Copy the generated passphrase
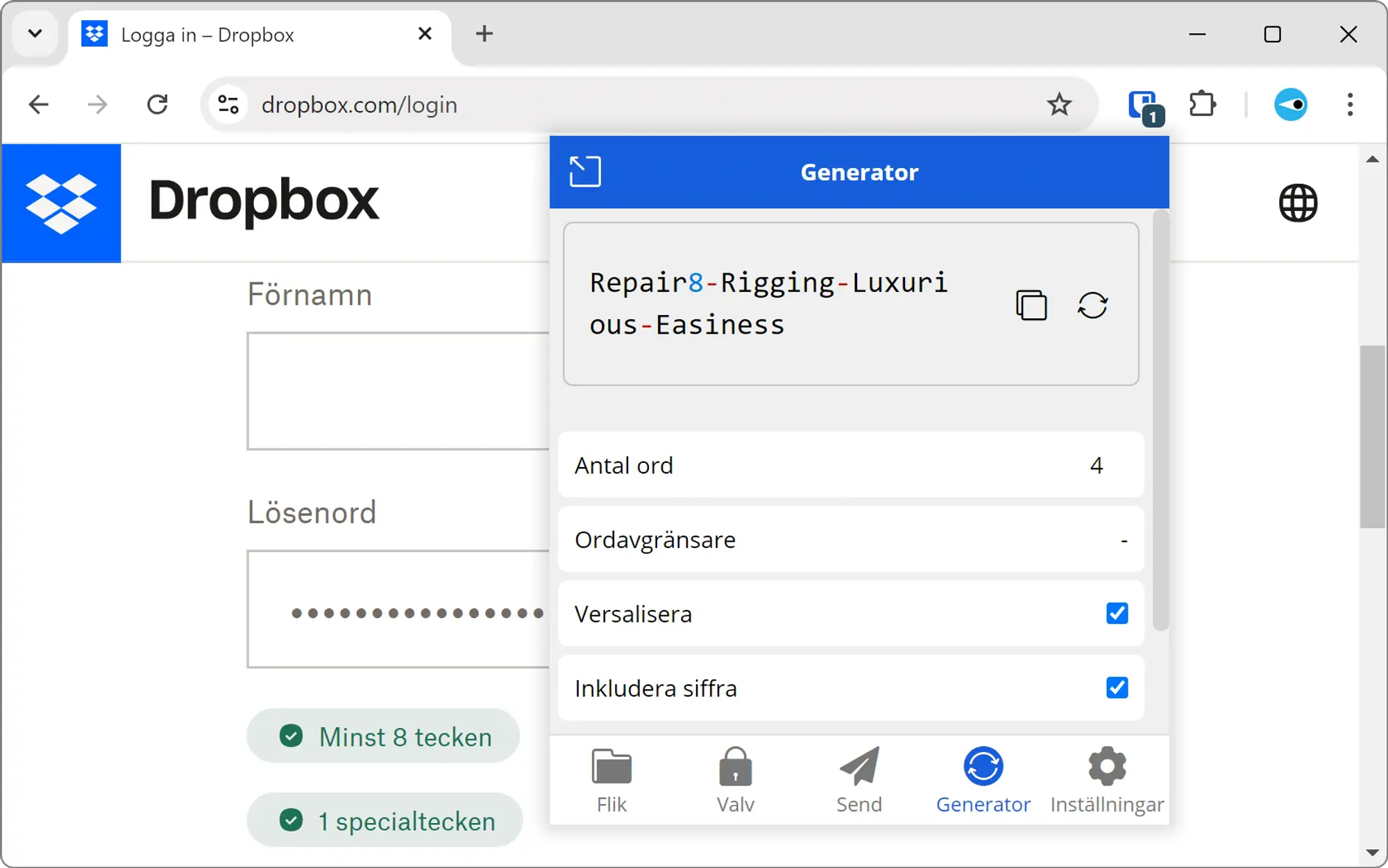1388x868 pixels. [x=1031, y=305]
